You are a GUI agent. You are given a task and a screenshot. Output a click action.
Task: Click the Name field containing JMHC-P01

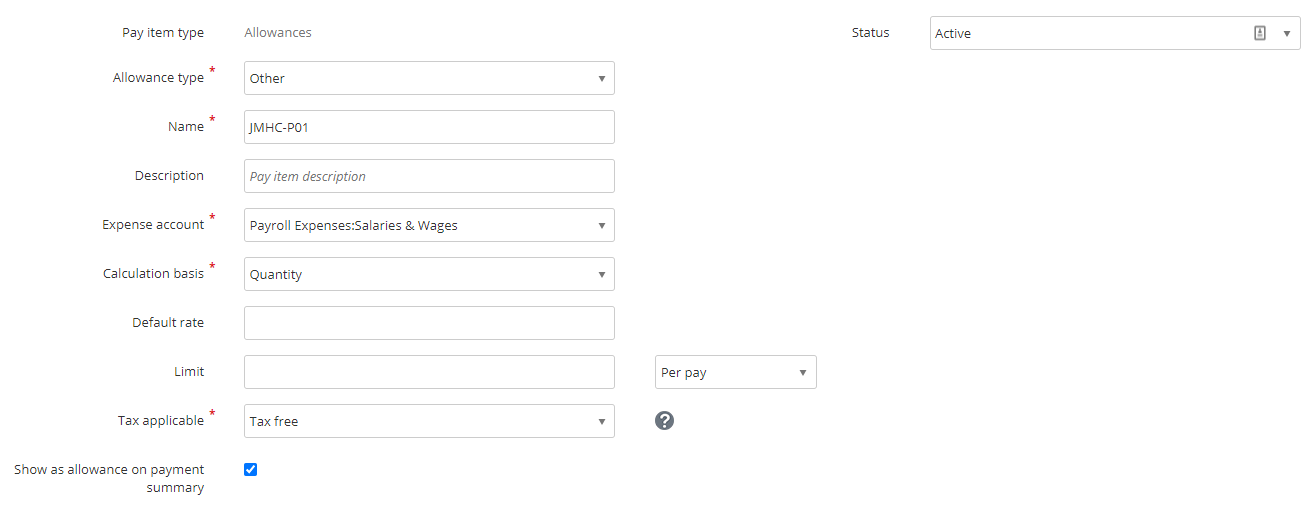[429, 127]
